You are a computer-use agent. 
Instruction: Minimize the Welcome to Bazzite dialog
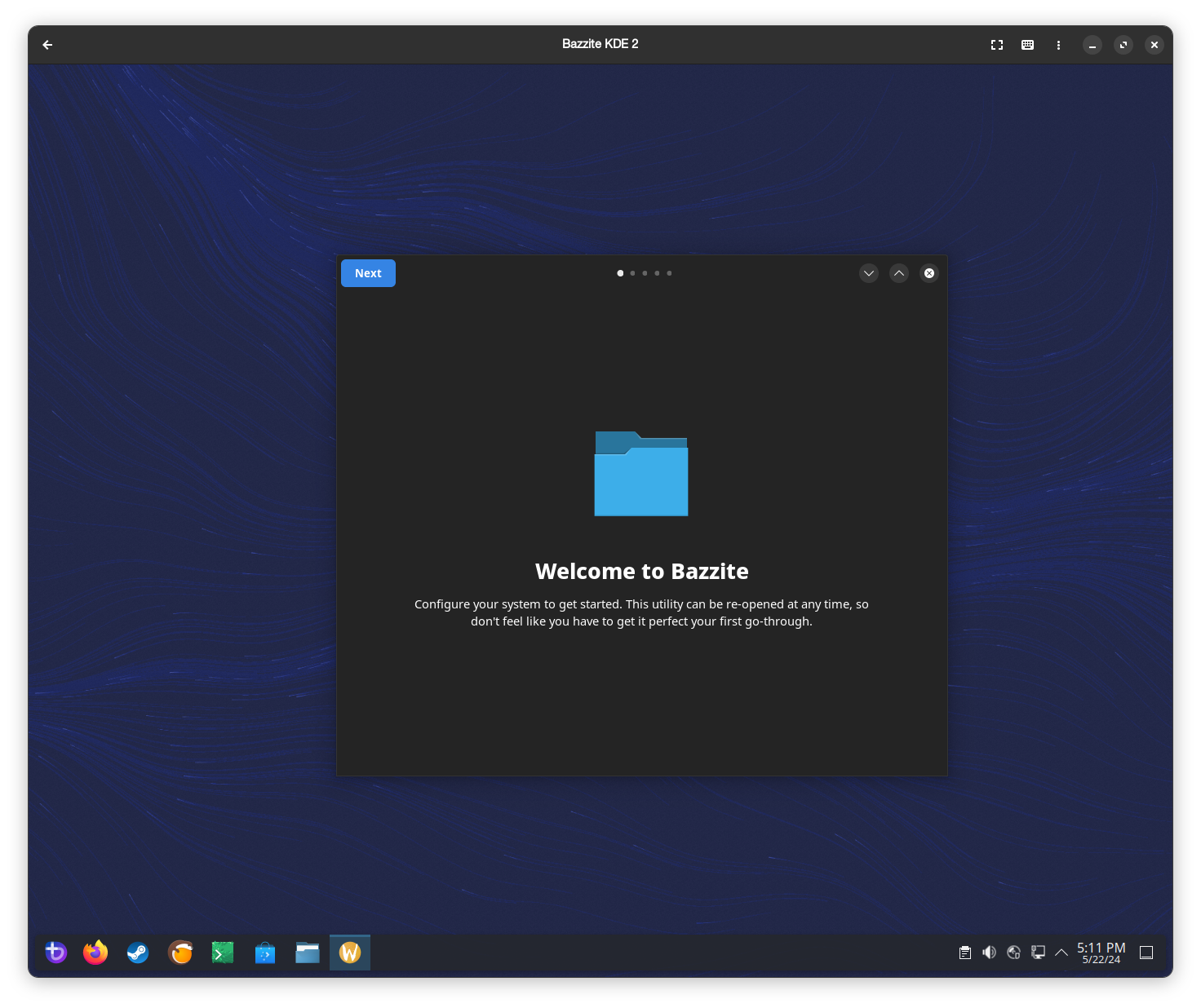[869, 273]
